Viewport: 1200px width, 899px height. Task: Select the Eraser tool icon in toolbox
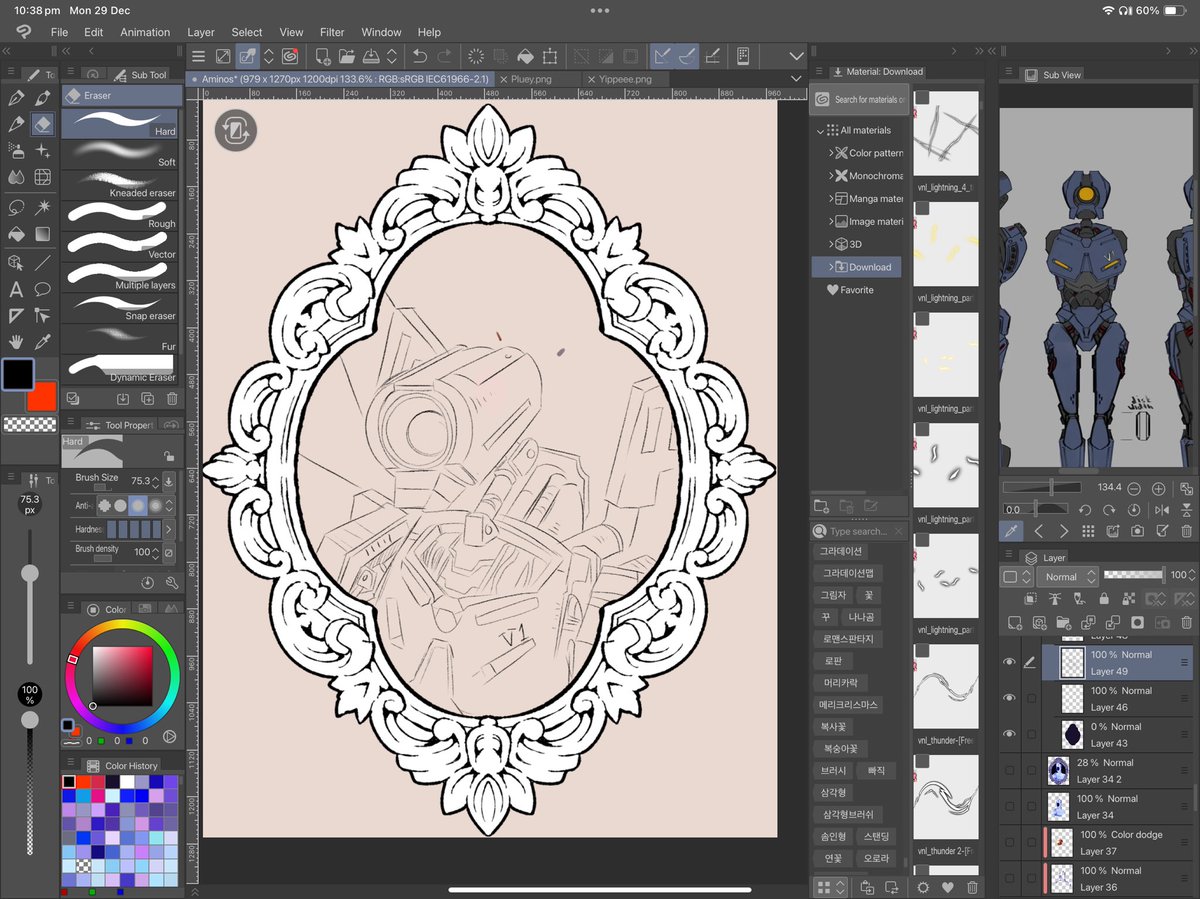(x=43, y=124)
